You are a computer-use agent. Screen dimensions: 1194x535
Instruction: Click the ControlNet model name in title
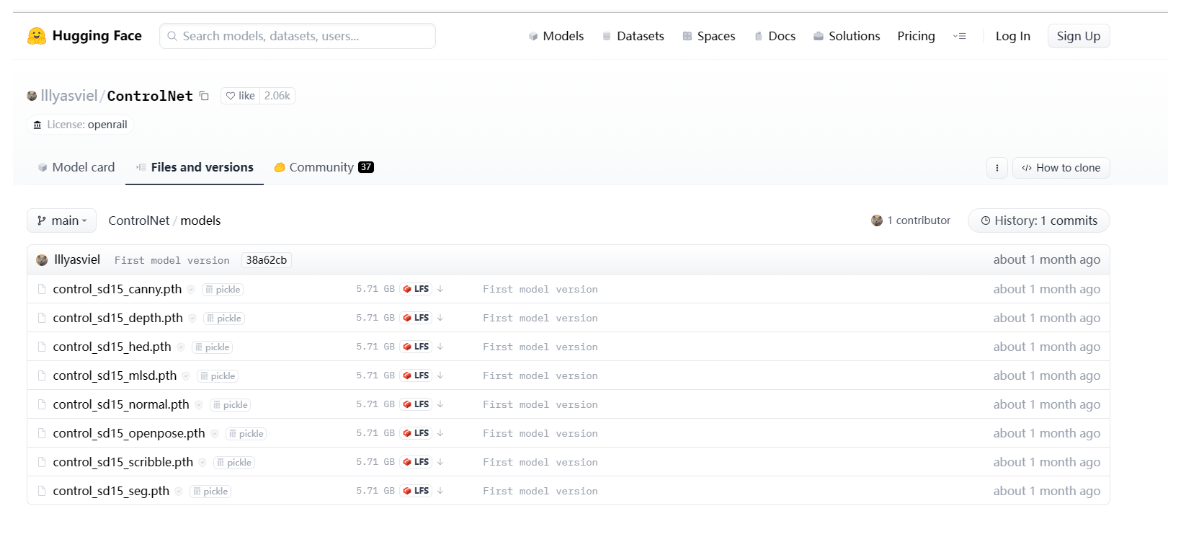[x=150, y=96]
